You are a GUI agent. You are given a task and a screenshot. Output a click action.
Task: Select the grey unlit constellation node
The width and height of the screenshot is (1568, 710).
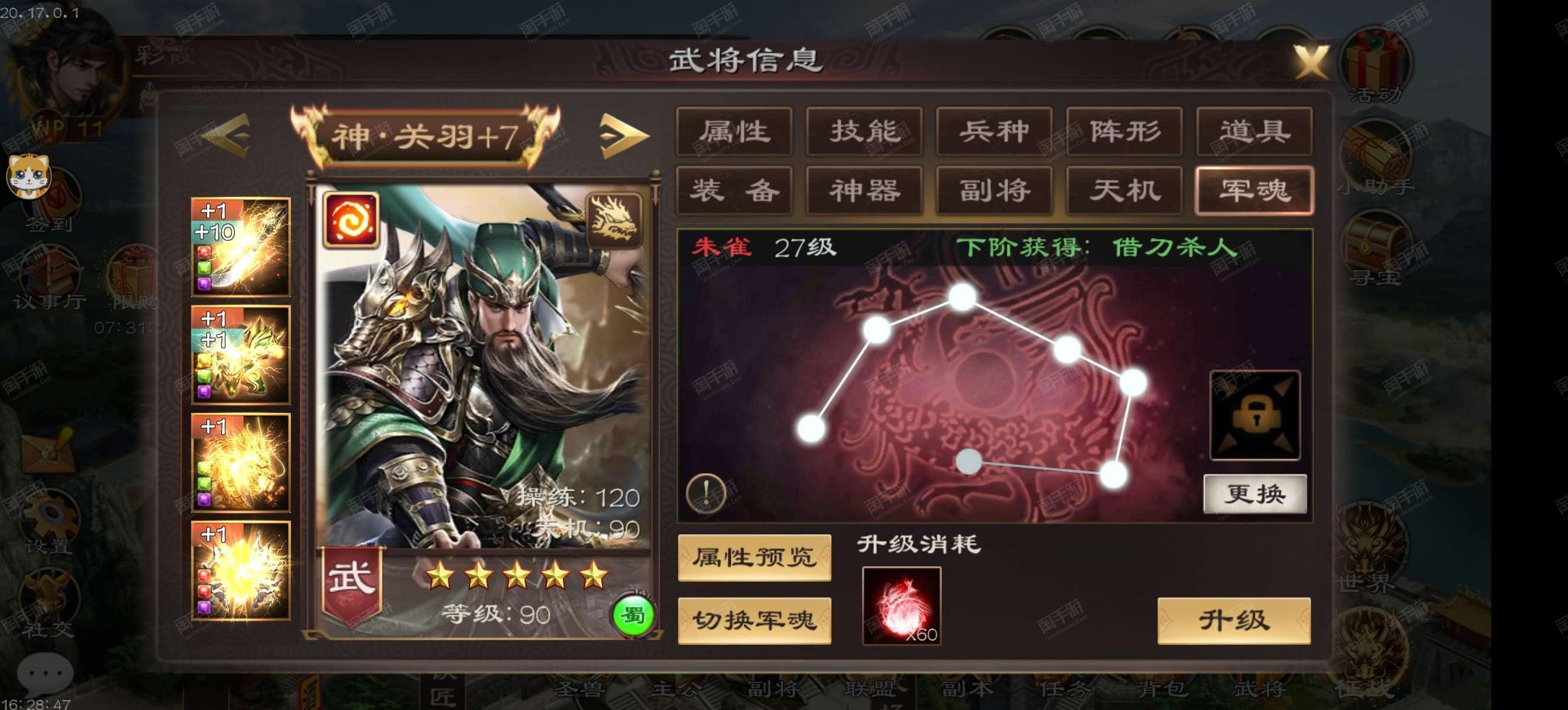click(x=968, y=461)
